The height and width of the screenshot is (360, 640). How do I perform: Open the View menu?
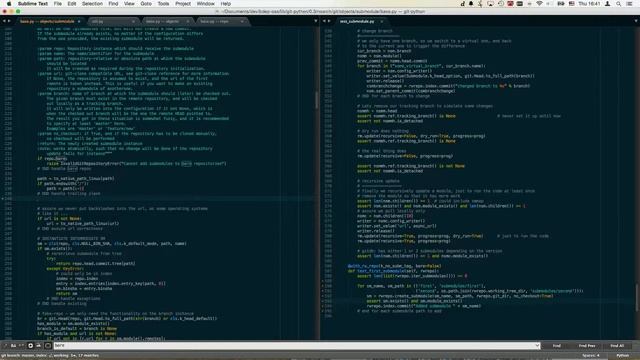point(129,4)
